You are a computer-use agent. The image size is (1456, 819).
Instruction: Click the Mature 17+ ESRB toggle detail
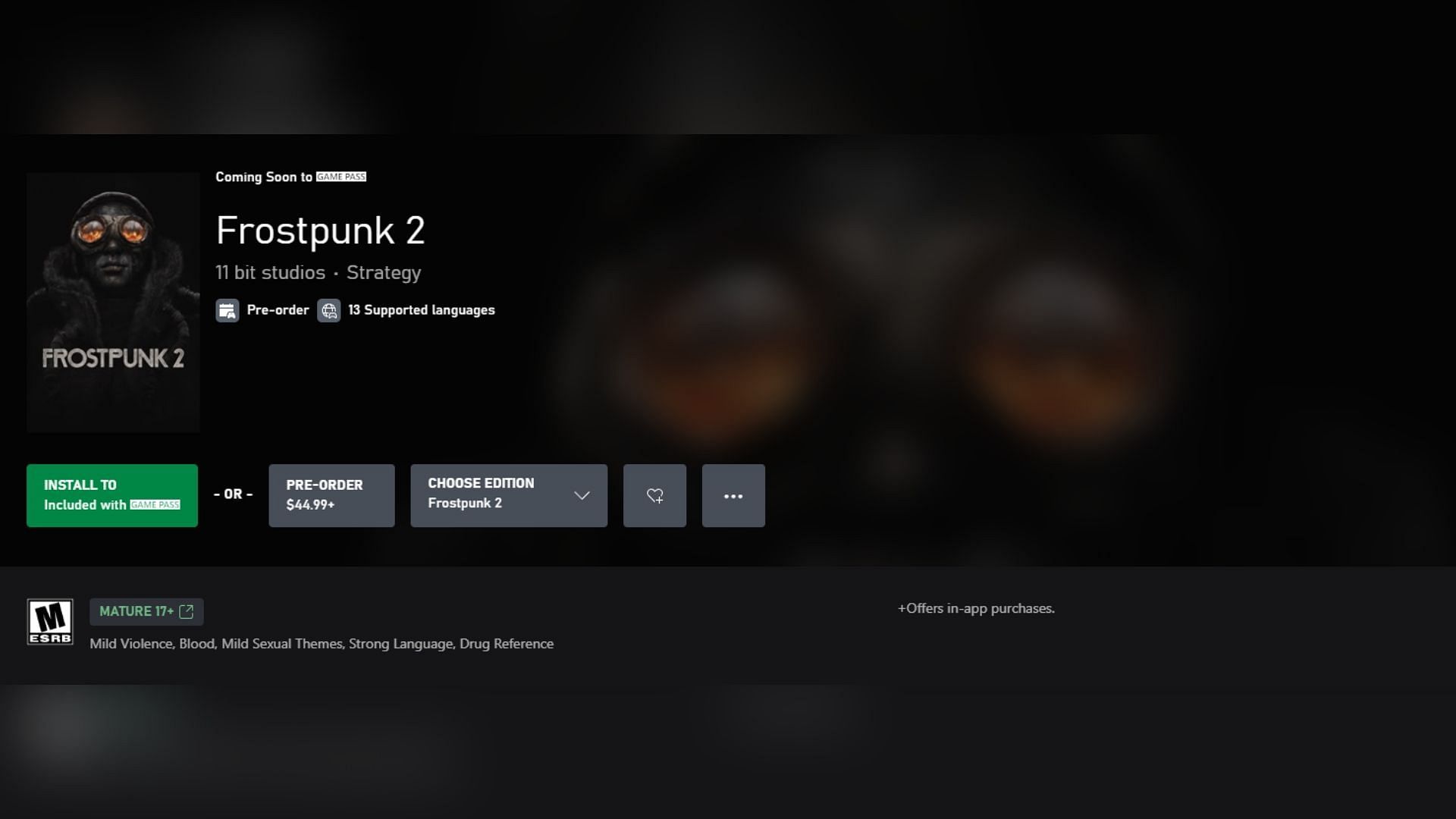[145, 611]
